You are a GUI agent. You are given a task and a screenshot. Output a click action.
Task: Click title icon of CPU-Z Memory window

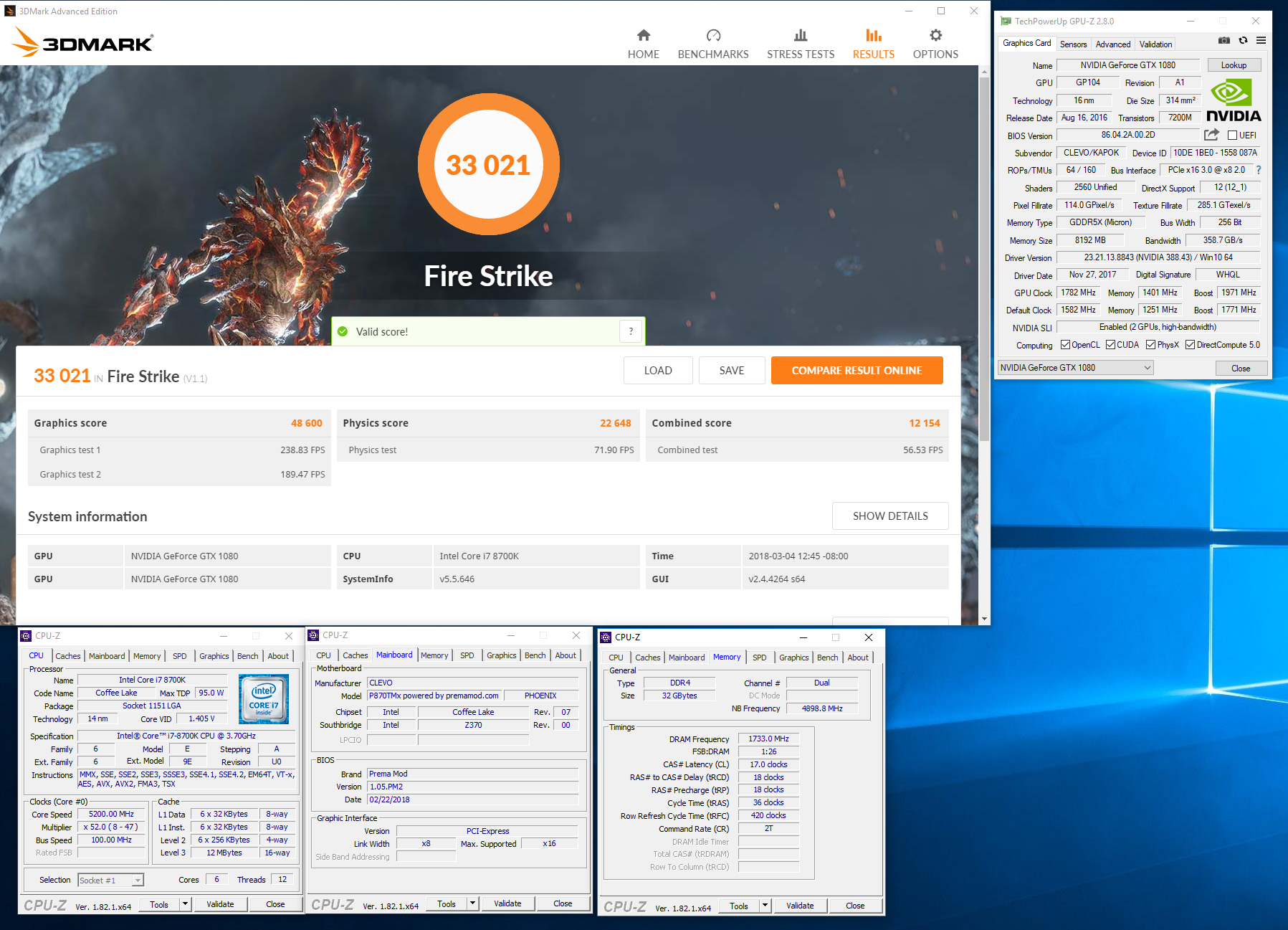pos(606,637)
